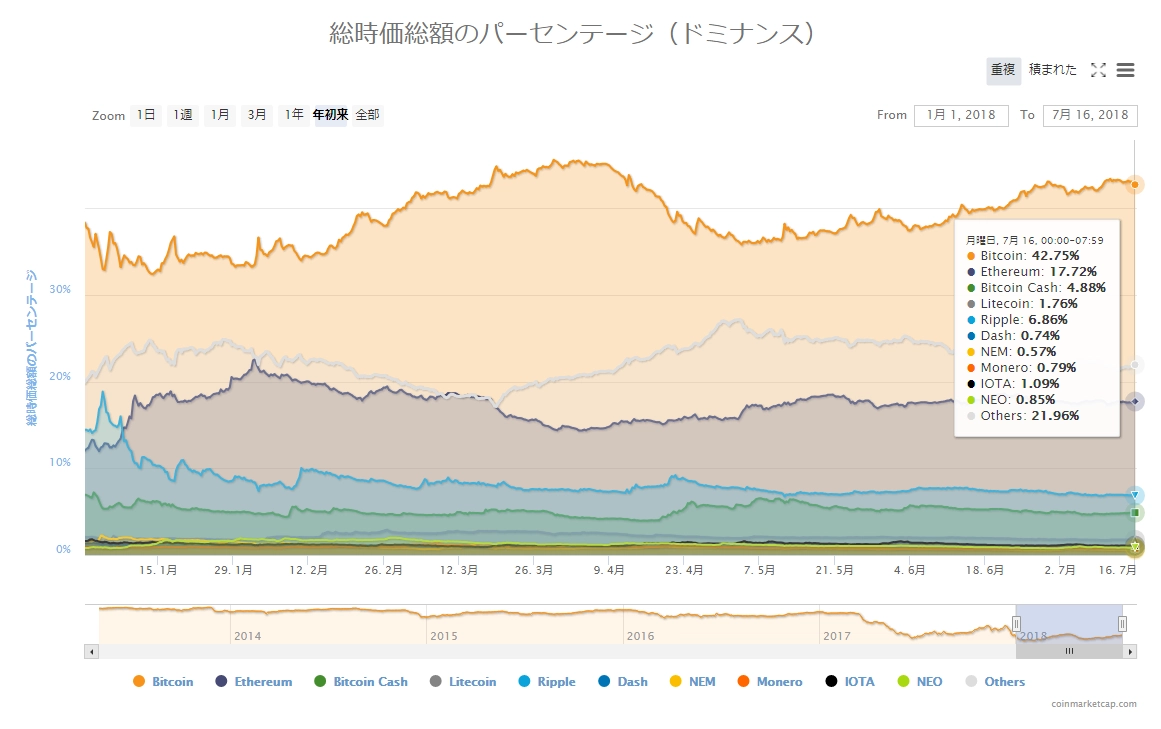The height and width of the screenshot is (729, 1161).
Task: Click the To date input field
Action: 1089,115
